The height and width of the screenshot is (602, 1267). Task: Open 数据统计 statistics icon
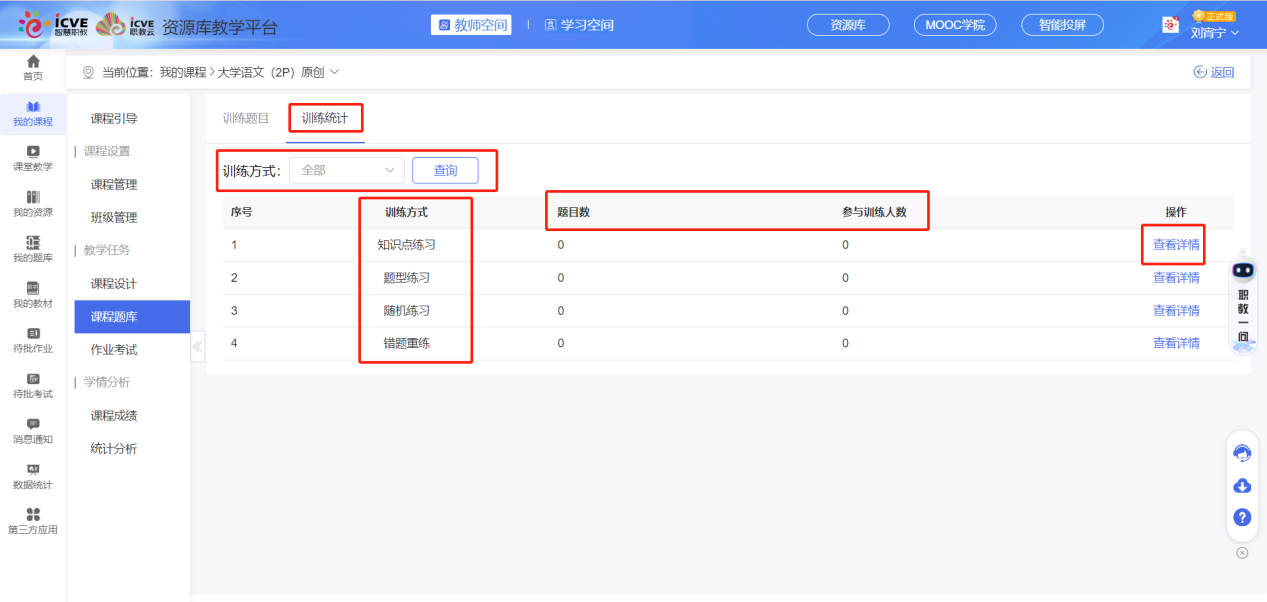tap(33, 476)
